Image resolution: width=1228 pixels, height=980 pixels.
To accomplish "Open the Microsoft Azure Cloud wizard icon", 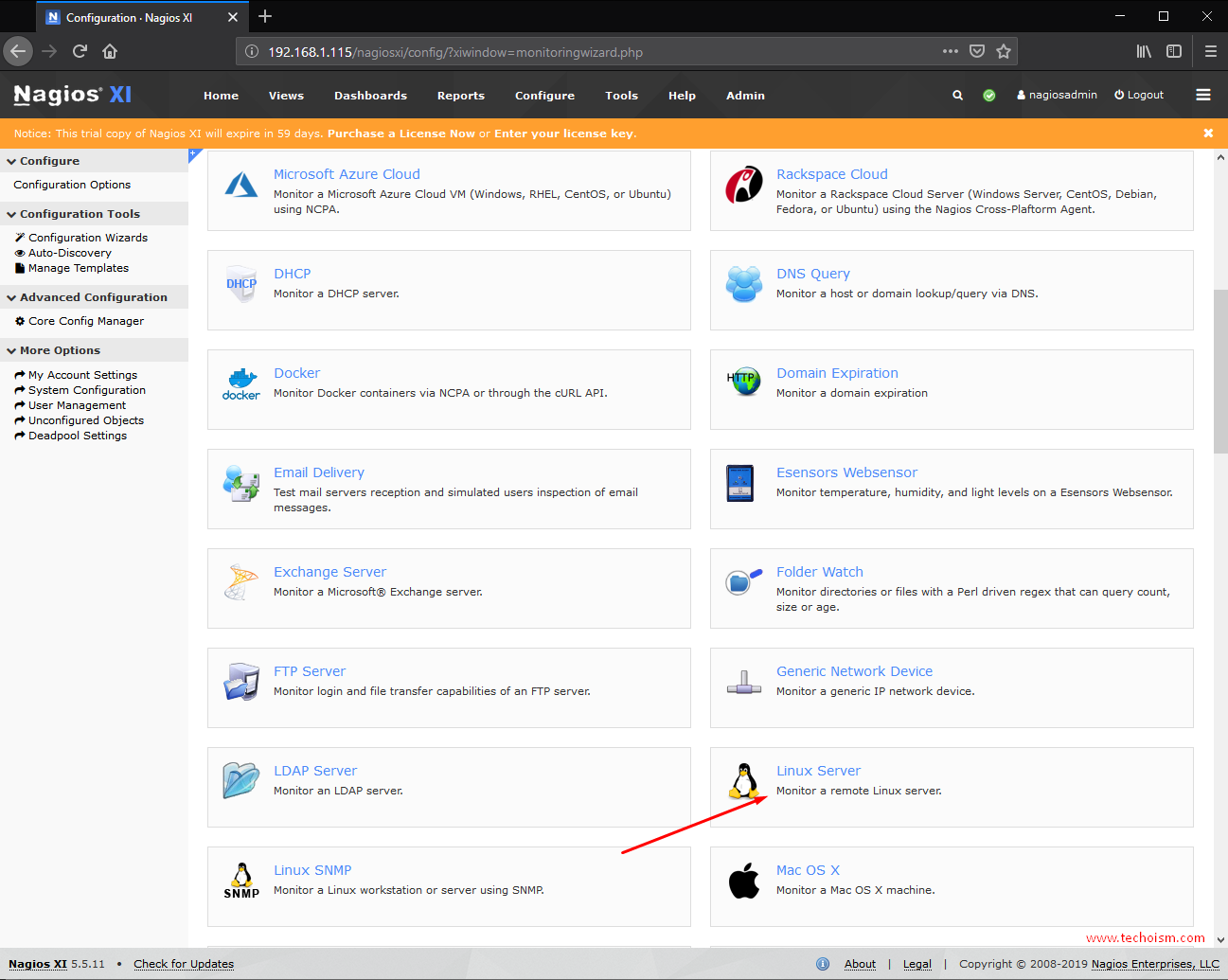I will click(x=241, y=184).
